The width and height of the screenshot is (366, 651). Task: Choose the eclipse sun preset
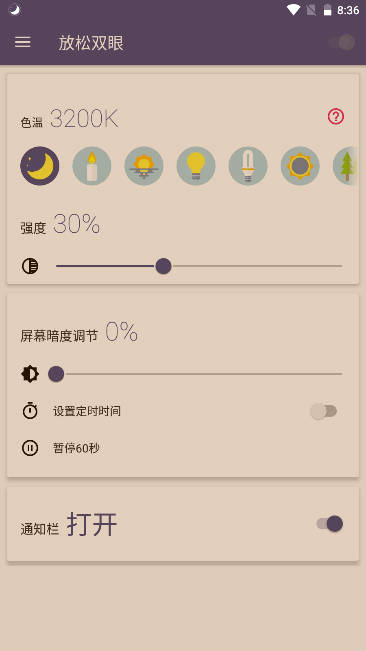[300, 166]
